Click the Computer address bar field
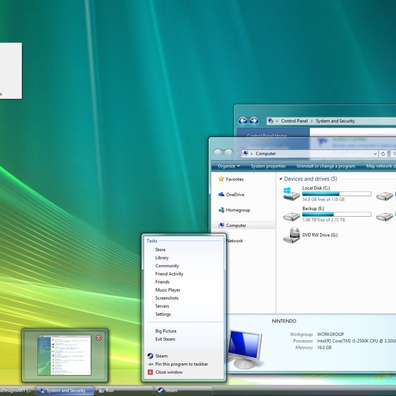This screenshot has height=396, width=396. click(x=309, y=154)
